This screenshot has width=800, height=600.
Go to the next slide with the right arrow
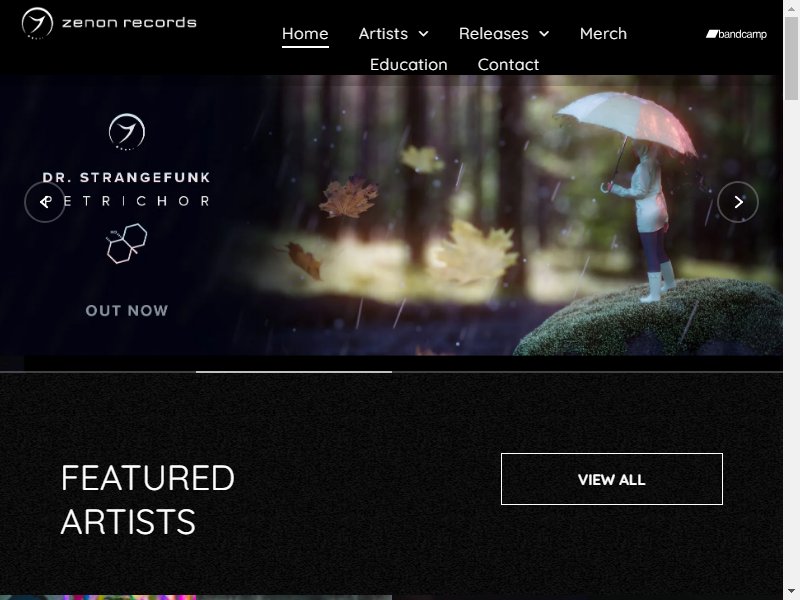[738, 202]
